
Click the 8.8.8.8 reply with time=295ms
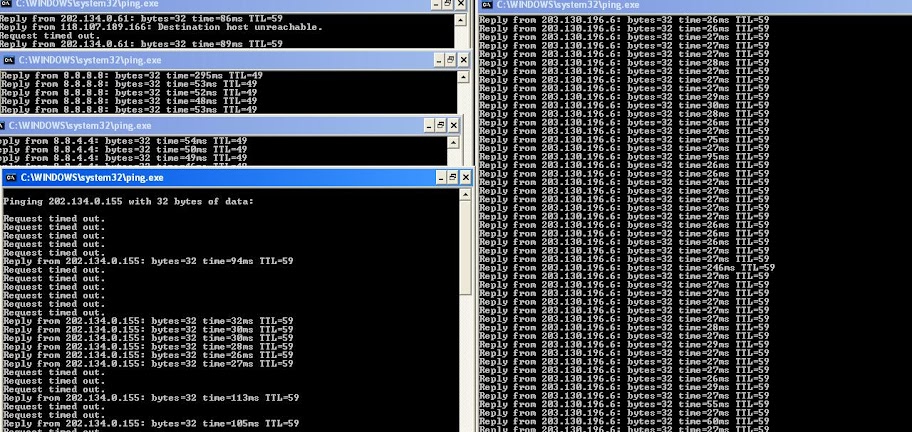pos(131,76)
